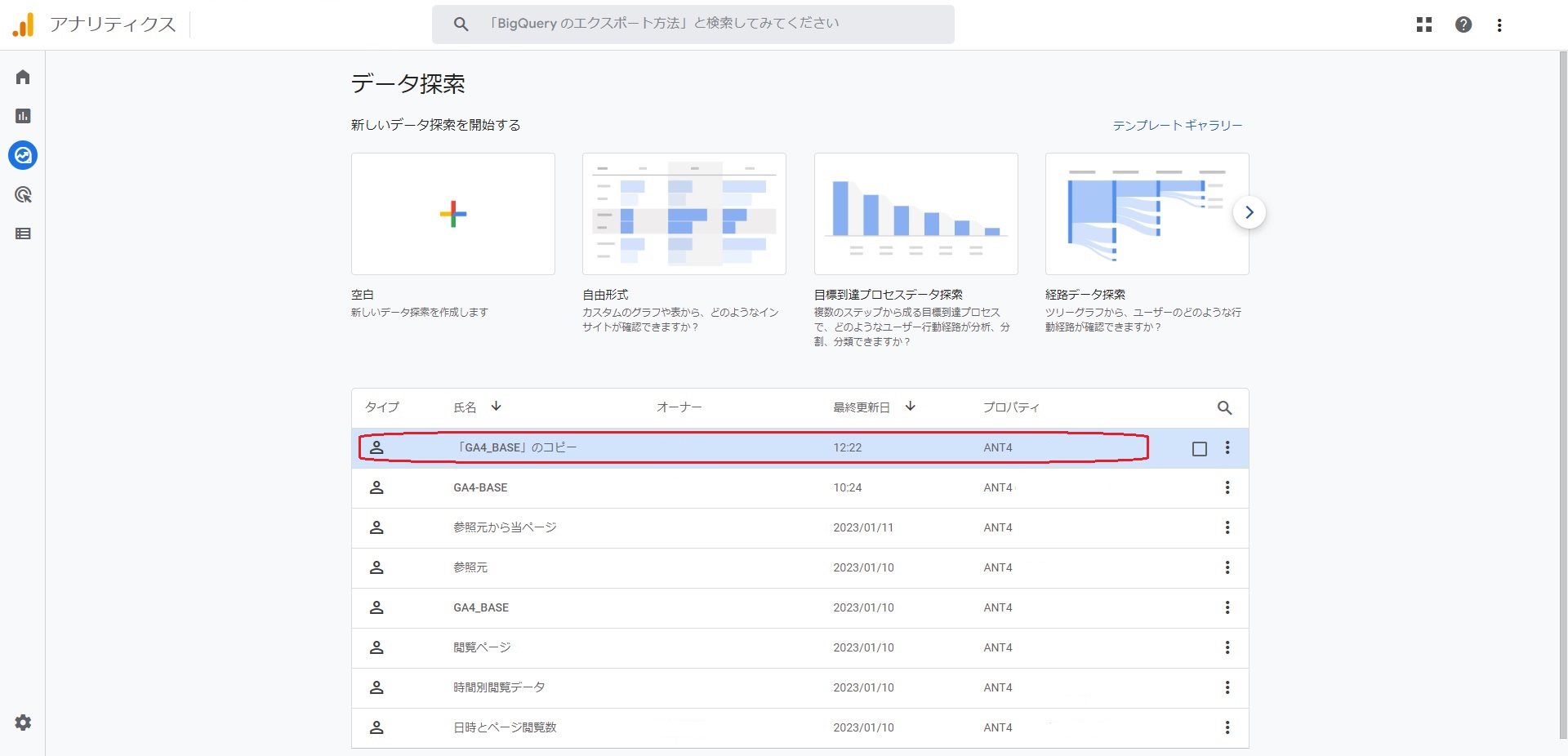Click the Google apps grid icon
1568x756 pixels.
(x=1424, y=24)
